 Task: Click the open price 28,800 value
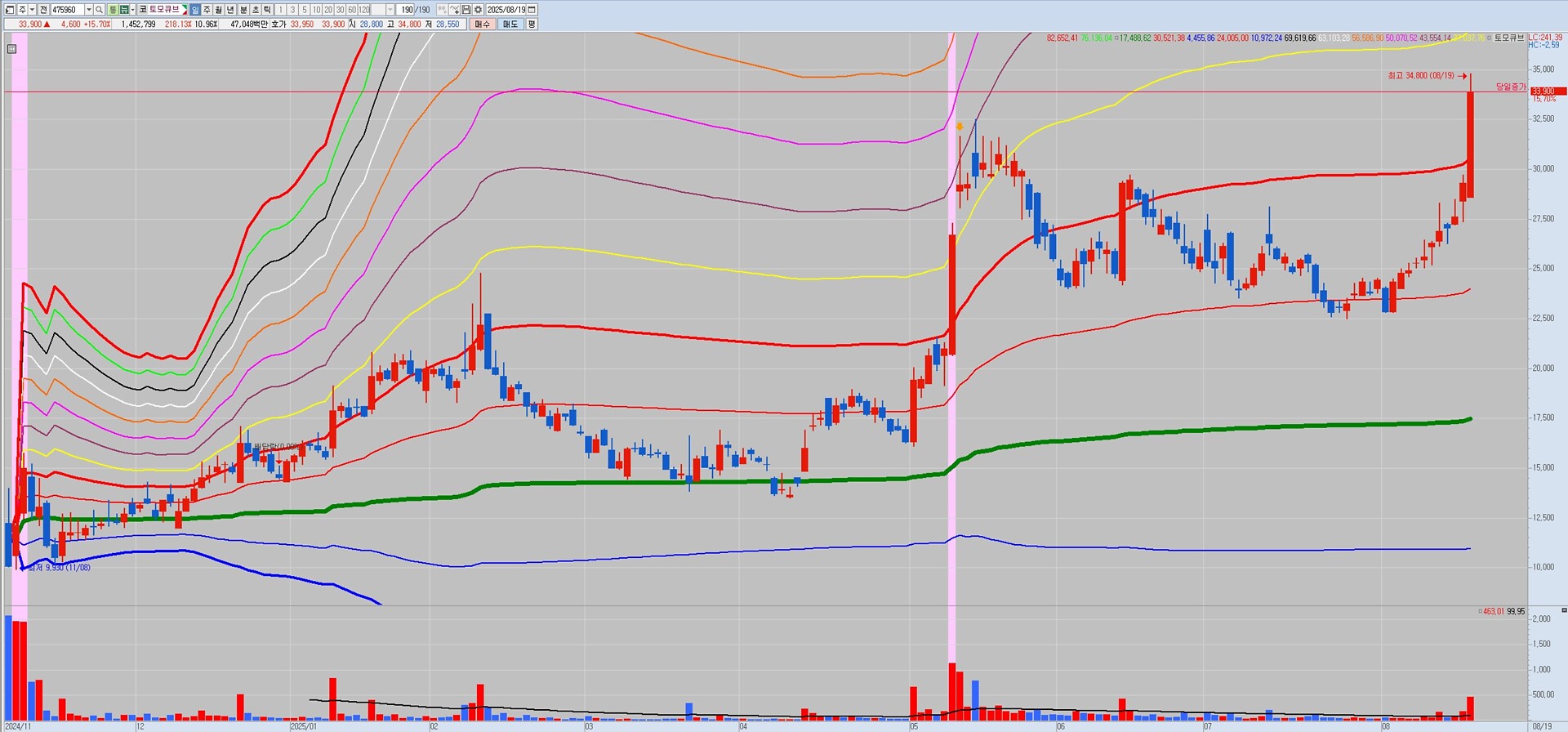[x=372, y=25]
